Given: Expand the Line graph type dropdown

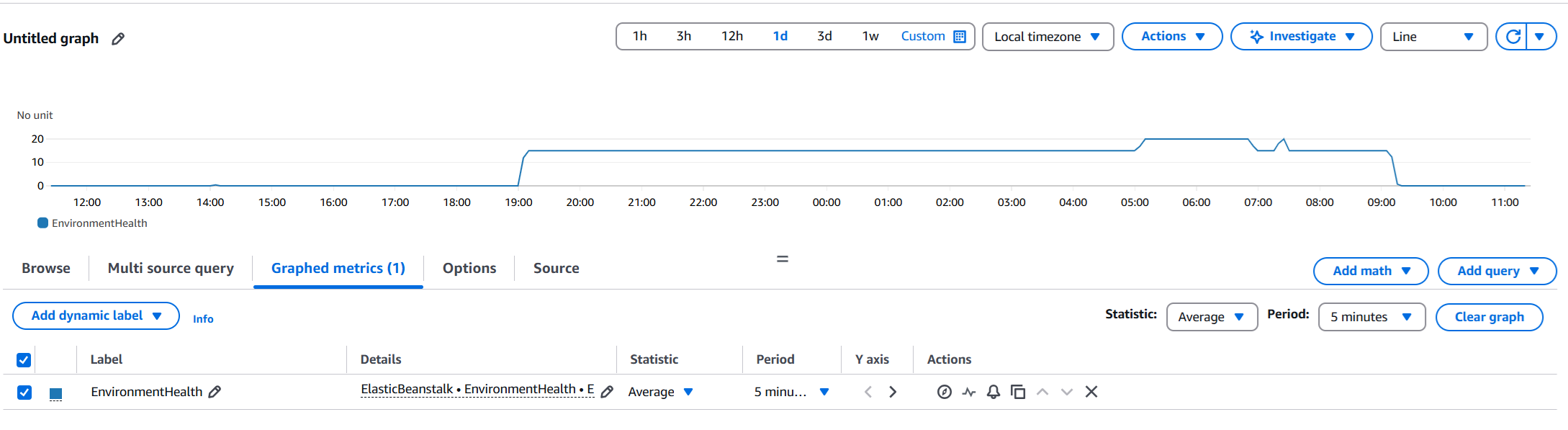Looking at the screenshot, I should [1433, 37].
